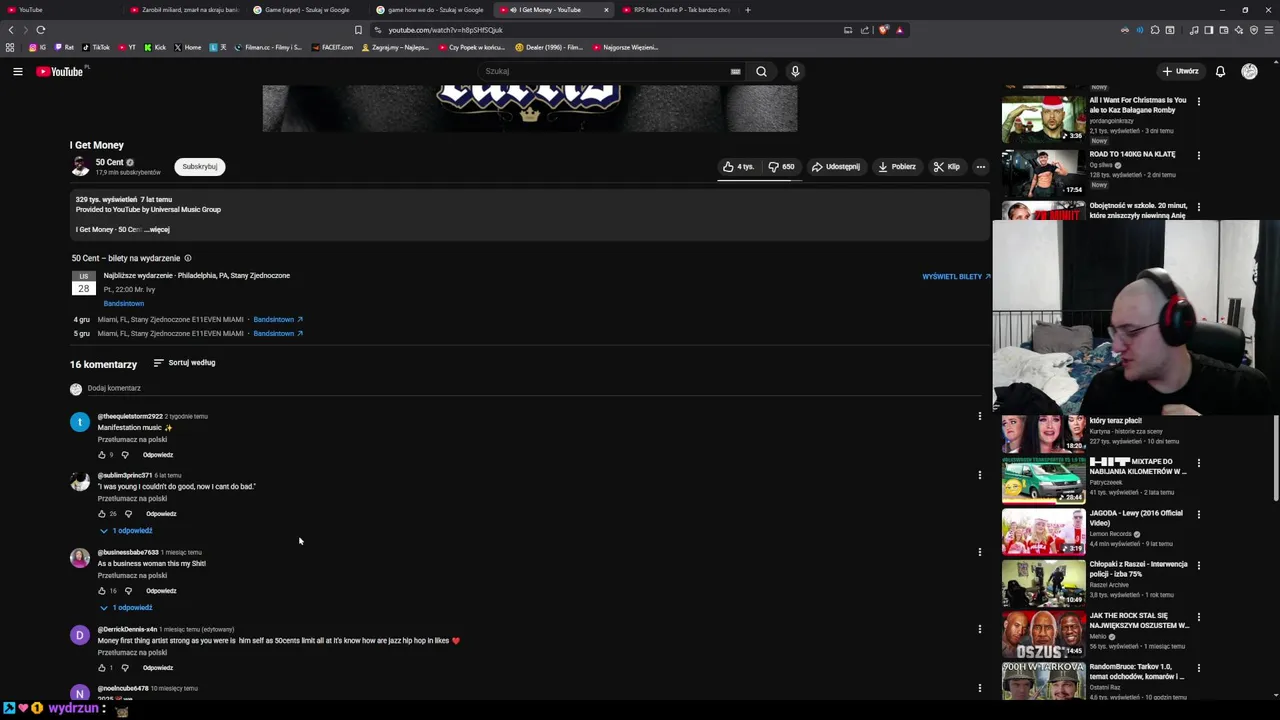Like the 'business woman' comment
Image resolution: width=1280 pixels, height=720 pixels.
click(x=102, y=591)
